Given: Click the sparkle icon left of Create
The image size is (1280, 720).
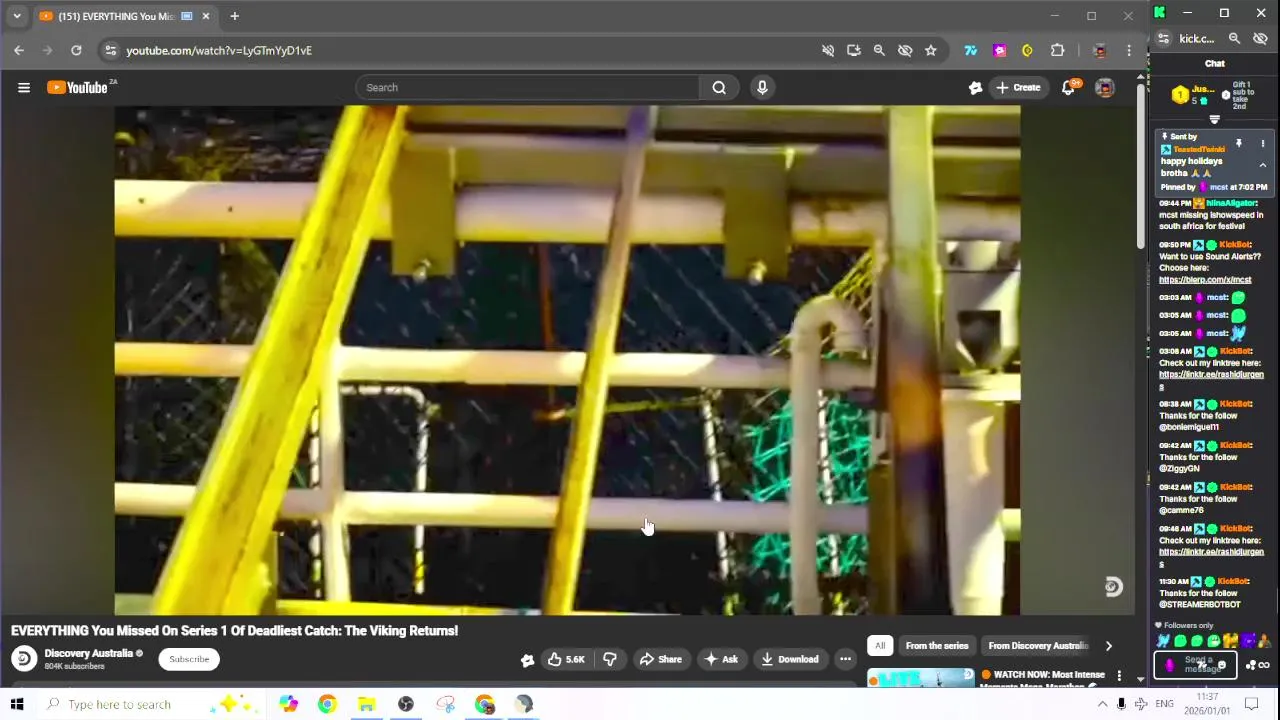Looking at the screenshot, I should [x=975, y=87].
